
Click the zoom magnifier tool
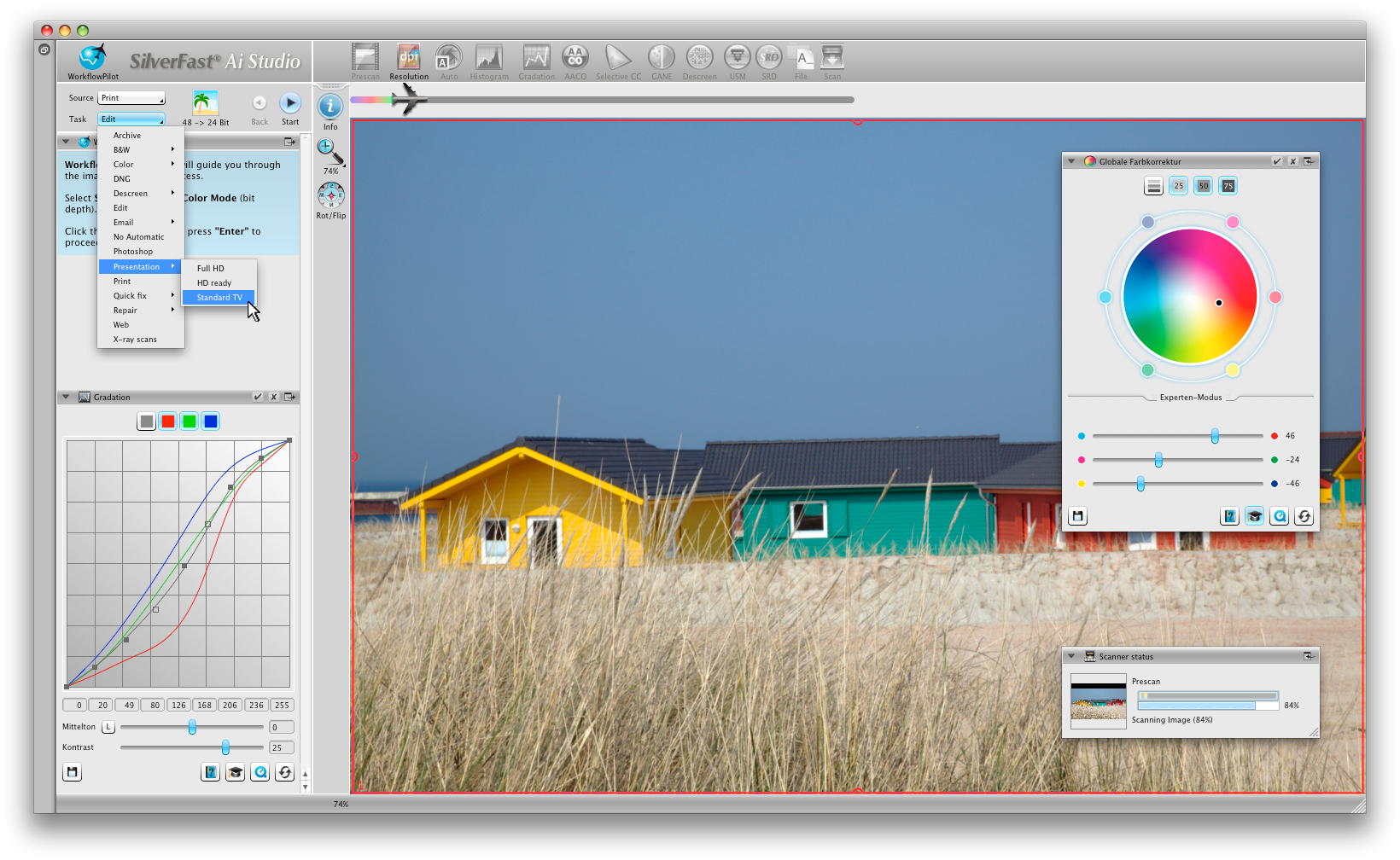coord(330,151)
